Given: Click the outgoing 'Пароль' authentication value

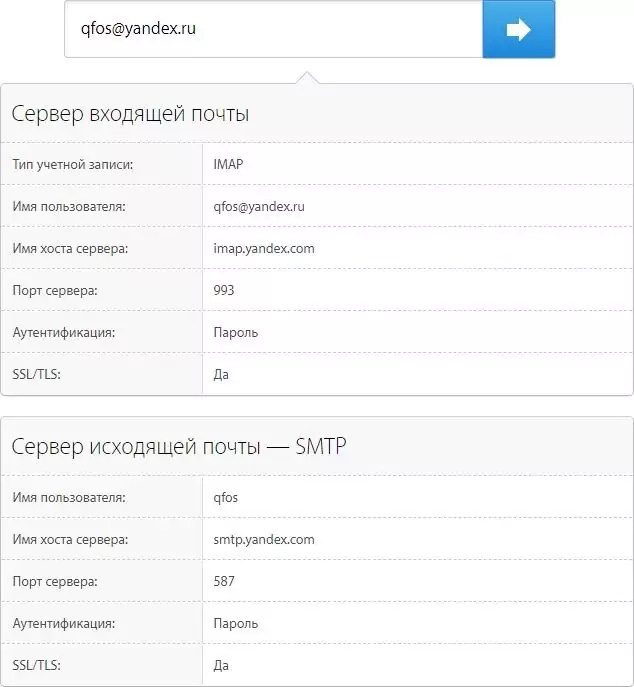Looking at the screenshot, I should tap(235, 623).
